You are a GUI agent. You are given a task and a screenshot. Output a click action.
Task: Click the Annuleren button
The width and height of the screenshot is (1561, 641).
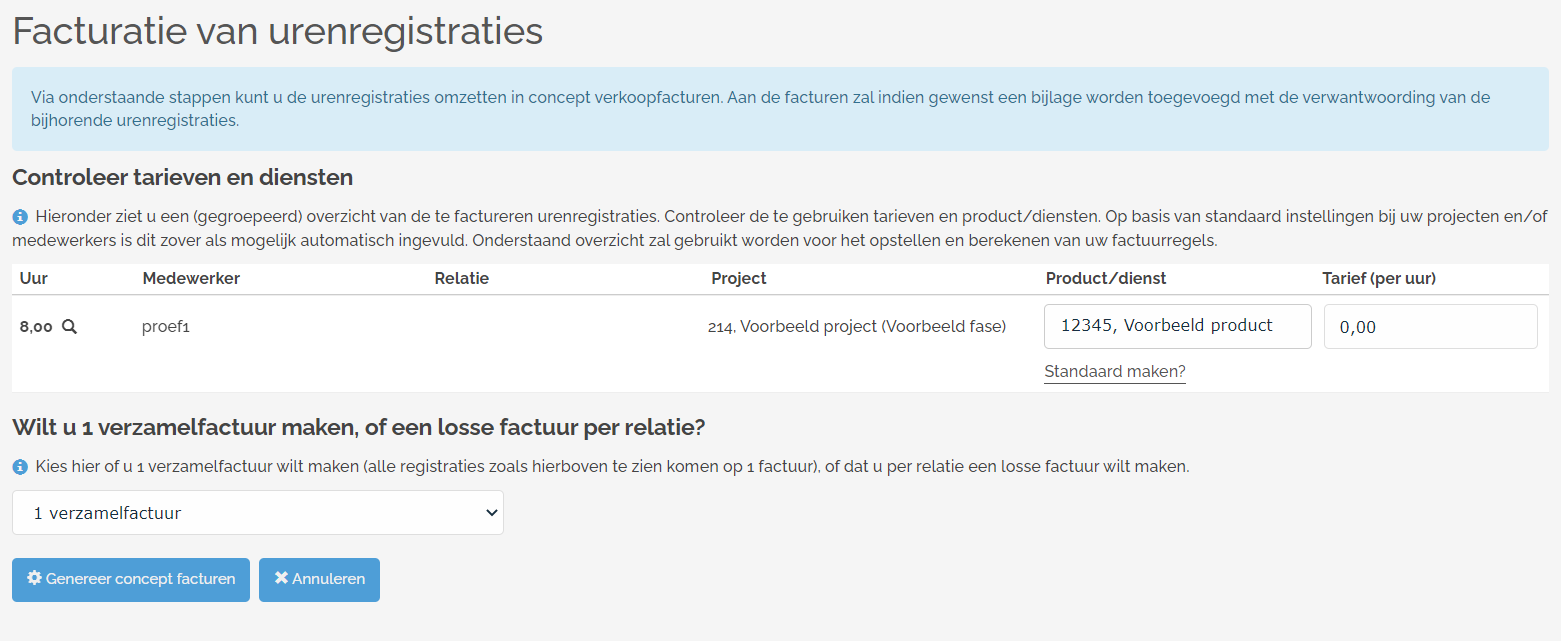click(319, 580)
